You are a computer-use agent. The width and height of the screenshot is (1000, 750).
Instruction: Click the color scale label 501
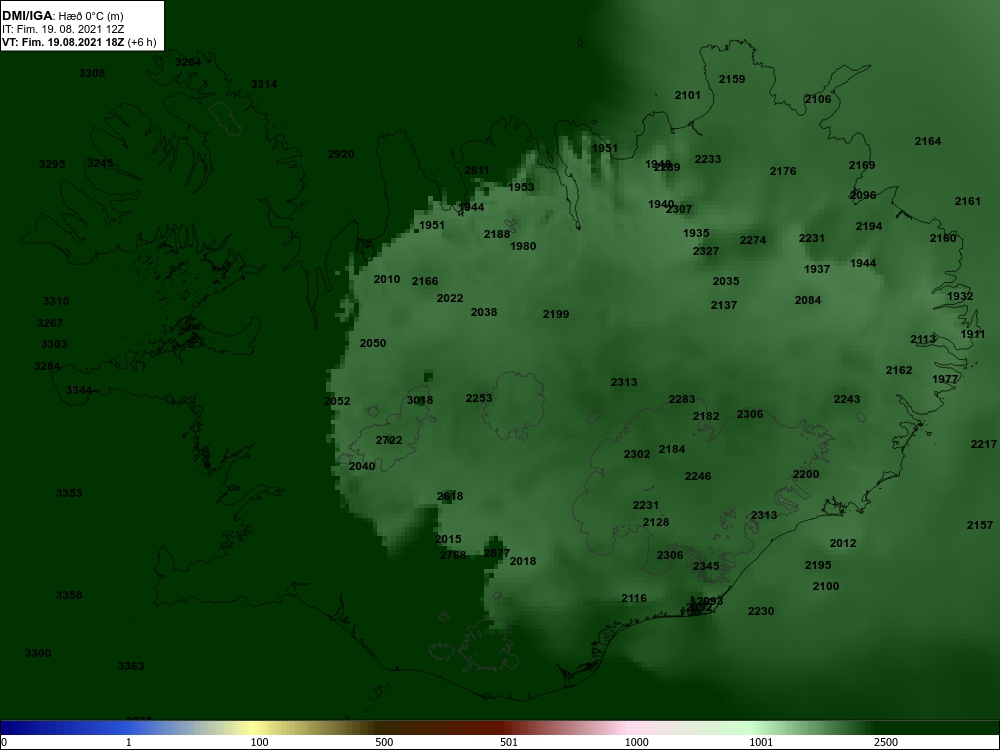(x=509, y=742)
